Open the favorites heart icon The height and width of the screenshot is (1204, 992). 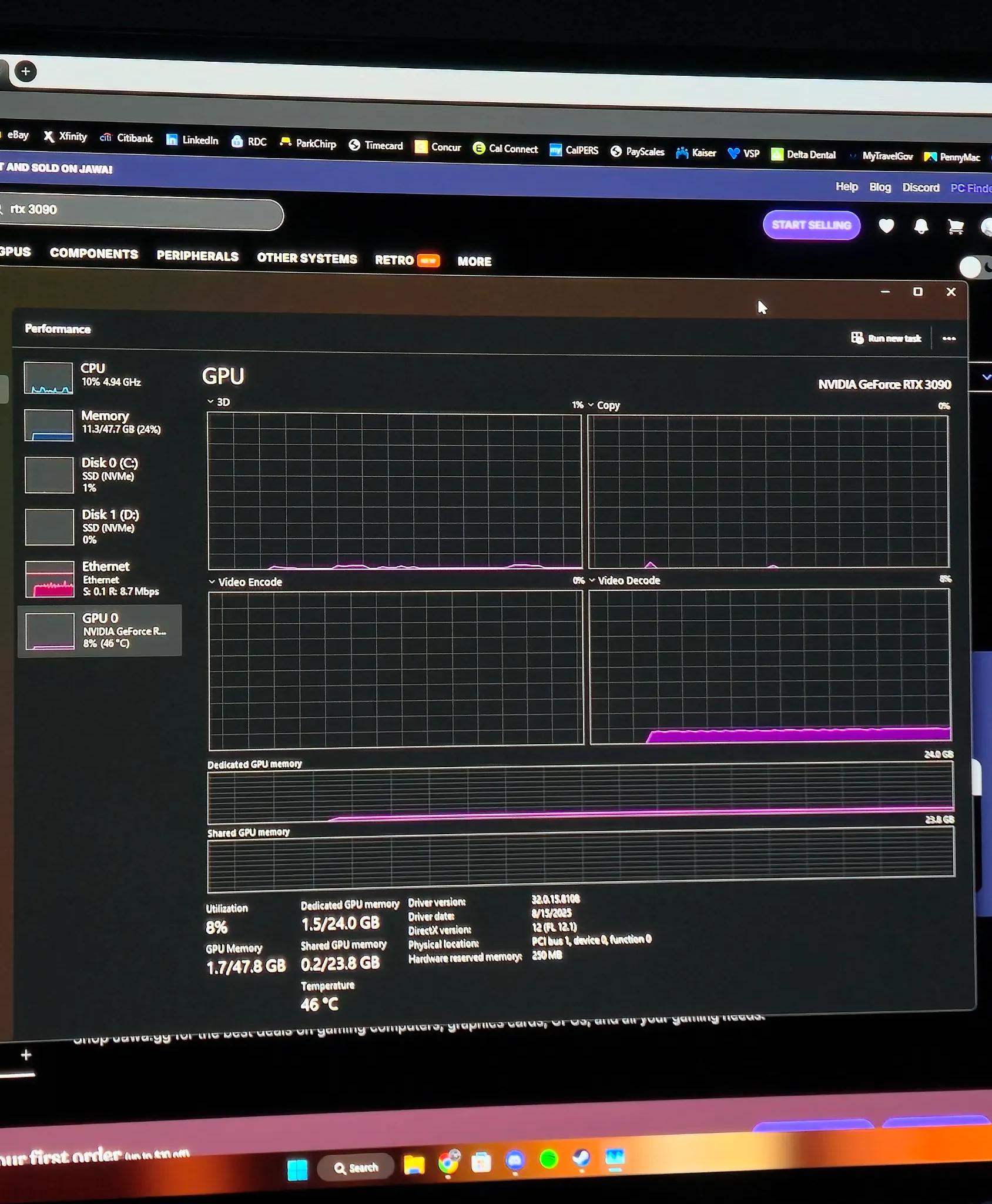pyautogui.click(x=886, y=226)
